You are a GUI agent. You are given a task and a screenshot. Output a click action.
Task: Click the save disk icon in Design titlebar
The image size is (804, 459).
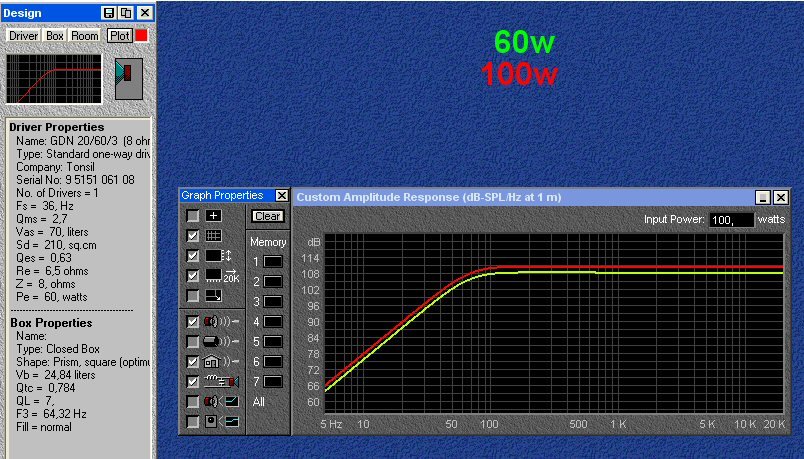pos(109,13)
